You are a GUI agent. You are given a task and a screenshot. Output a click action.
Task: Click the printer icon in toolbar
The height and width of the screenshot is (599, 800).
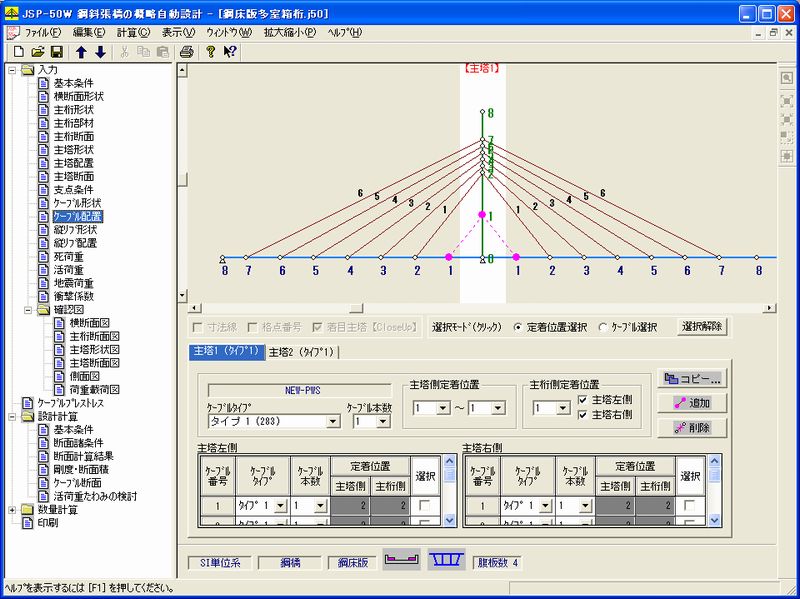186,51
